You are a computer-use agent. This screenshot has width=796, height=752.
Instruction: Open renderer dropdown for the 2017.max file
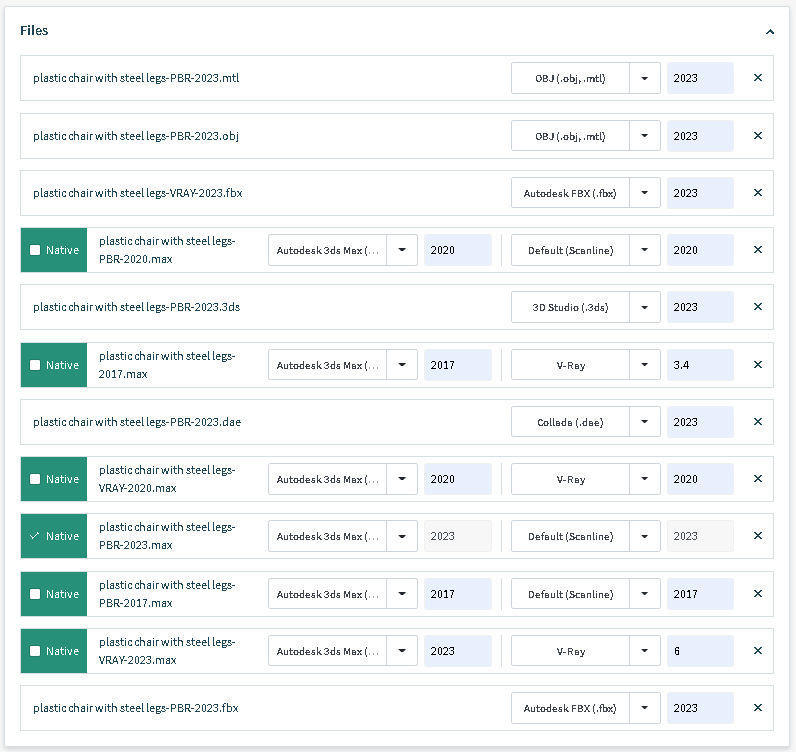click(645, 365)
